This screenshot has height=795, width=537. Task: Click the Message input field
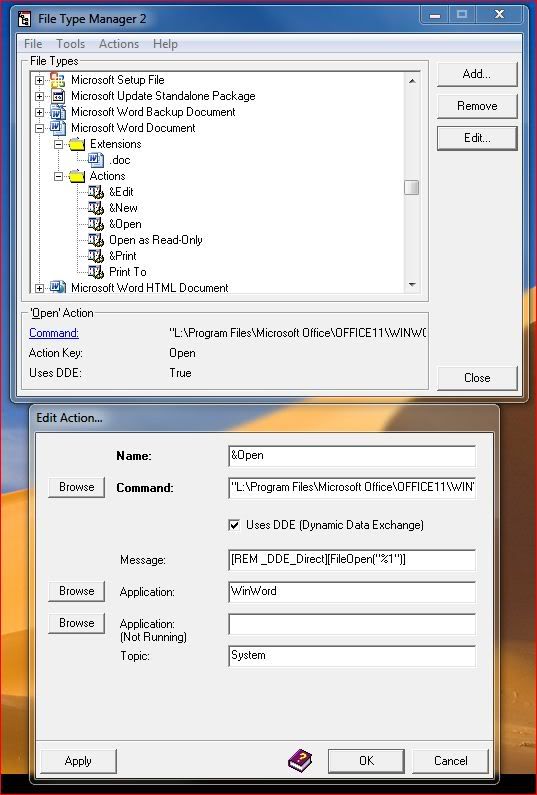[352, 560]
